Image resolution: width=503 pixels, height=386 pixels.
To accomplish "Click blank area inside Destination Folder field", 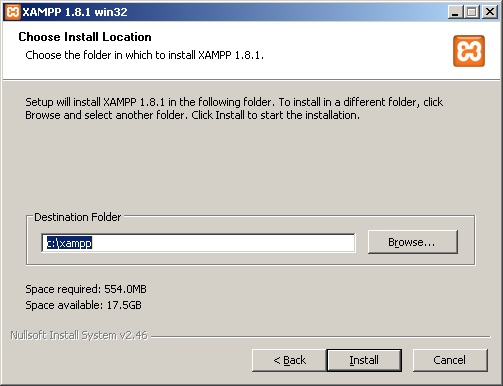I will pyautogui.click(x=223, y=243).
